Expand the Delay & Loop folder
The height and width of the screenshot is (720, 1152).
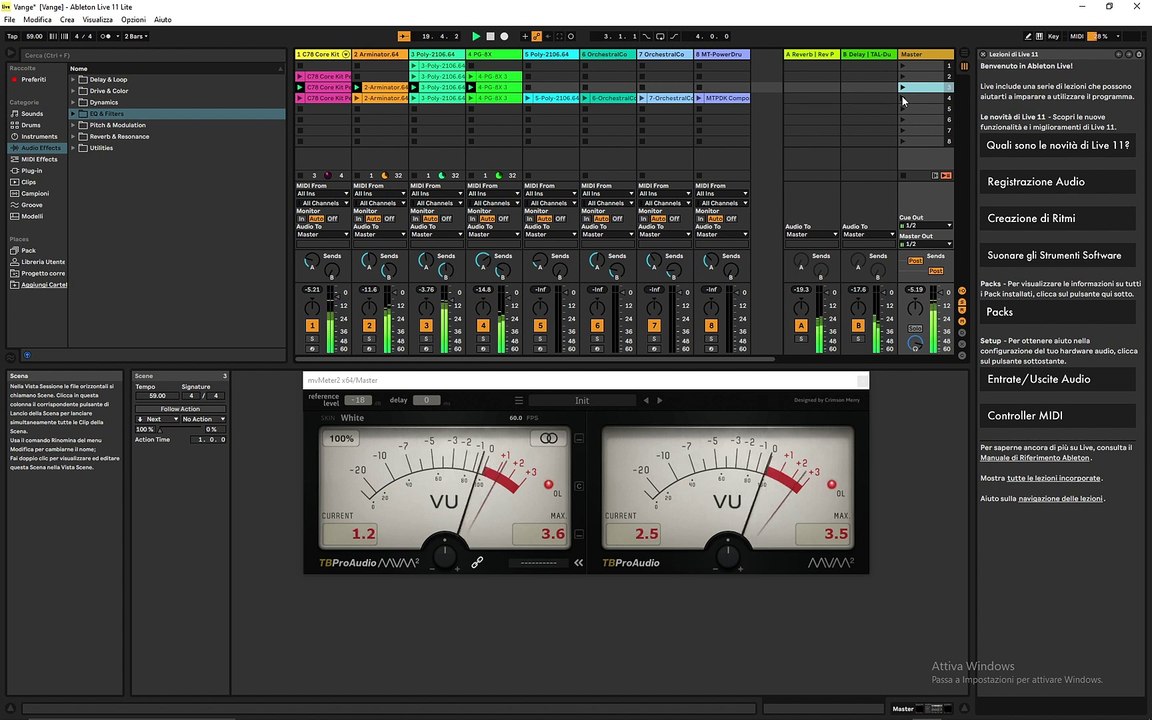[x=73, y=79]
